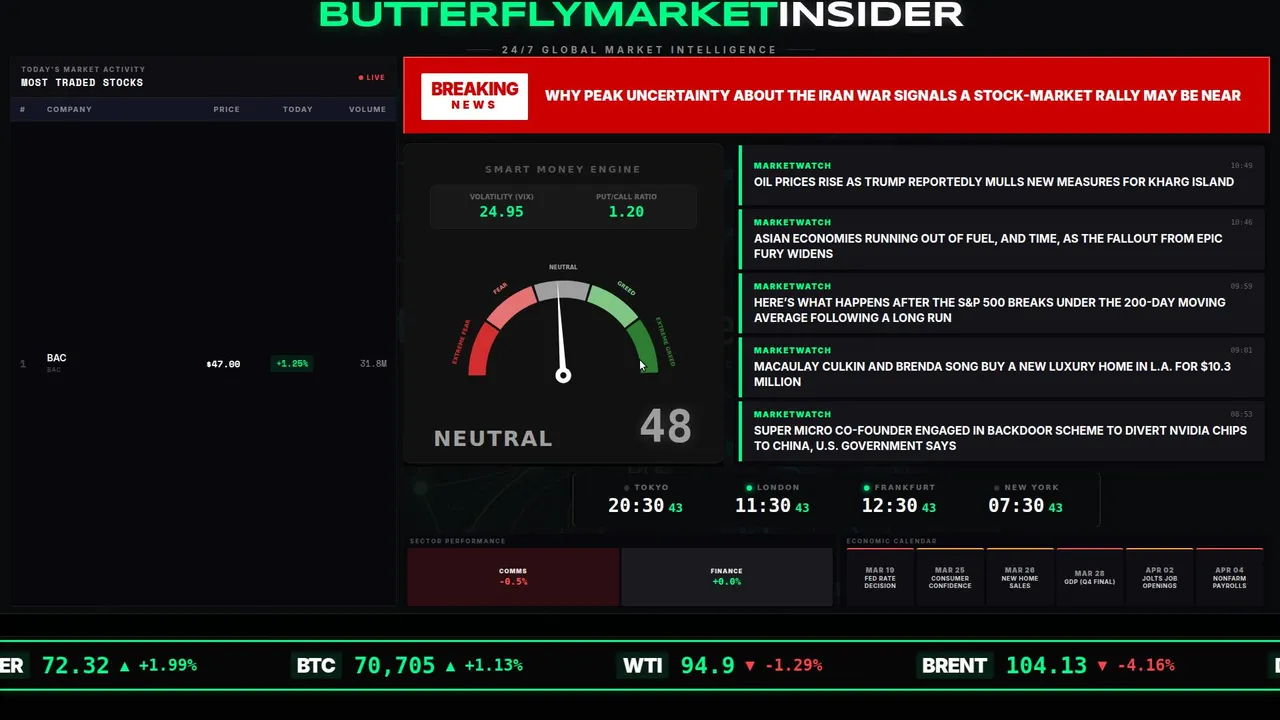Open the Apr 02 JOLTS Job Openings event

1160,577
